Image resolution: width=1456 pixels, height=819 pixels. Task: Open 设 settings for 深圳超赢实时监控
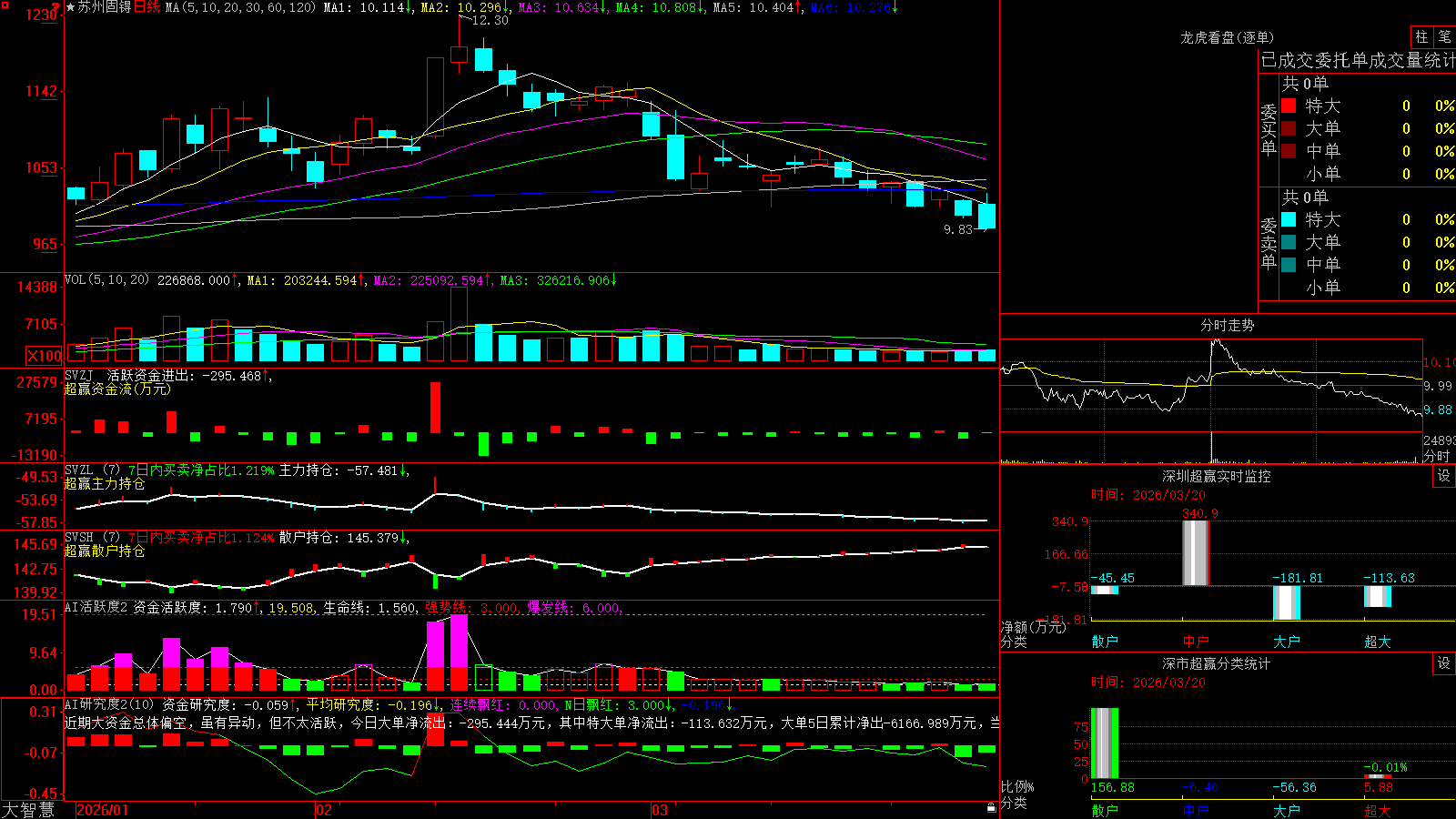tap(1444, 476)
